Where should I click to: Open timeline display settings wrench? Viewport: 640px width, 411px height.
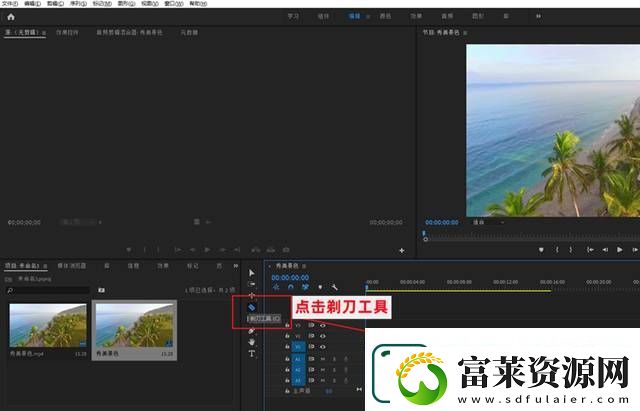pyautogui.click(x=334, y=287)
